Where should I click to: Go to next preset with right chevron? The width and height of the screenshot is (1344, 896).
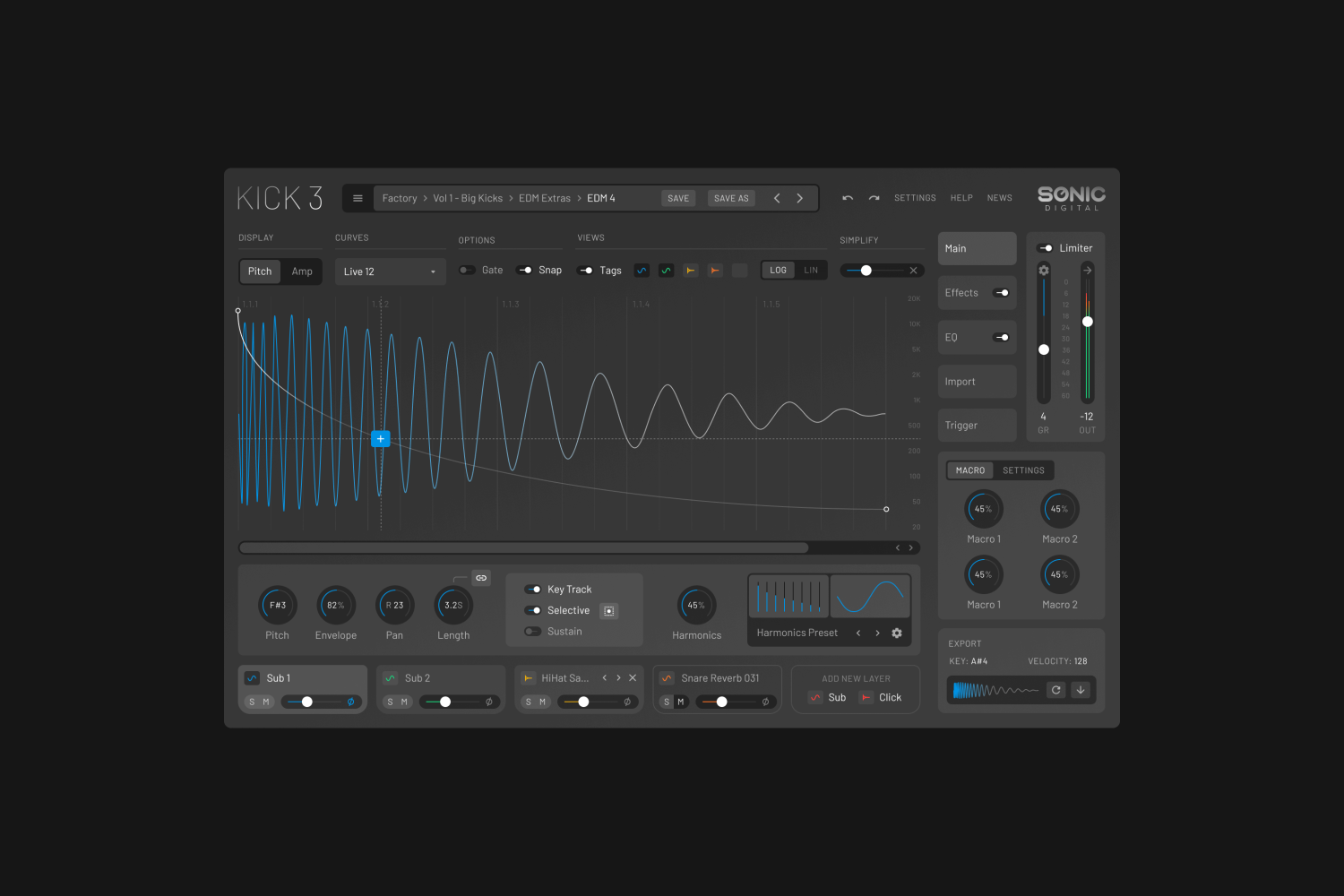point(800,198)
